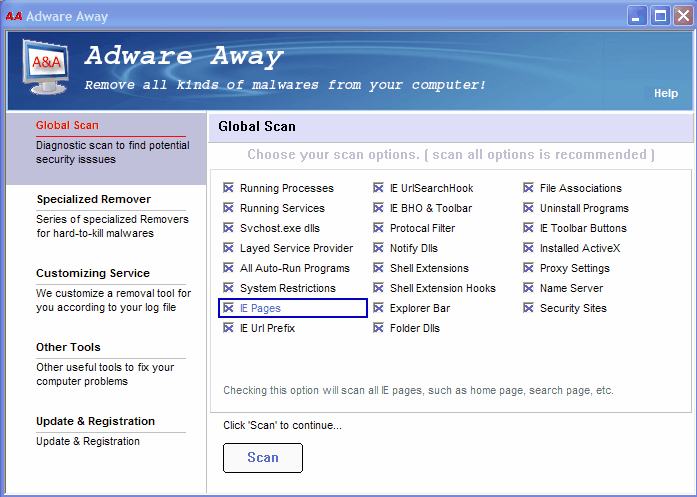Select Customizing Service in sidebar

pos(93,273)
